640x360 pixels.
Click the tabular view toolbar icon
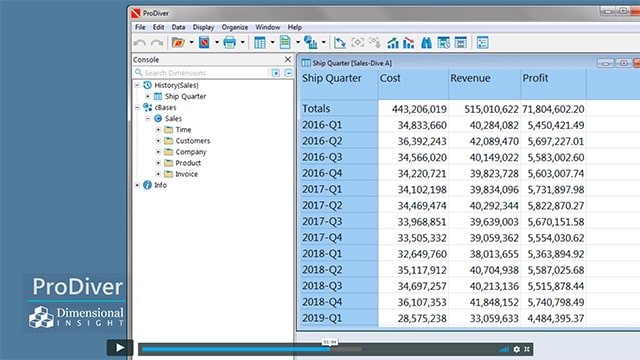coord(260,42)
